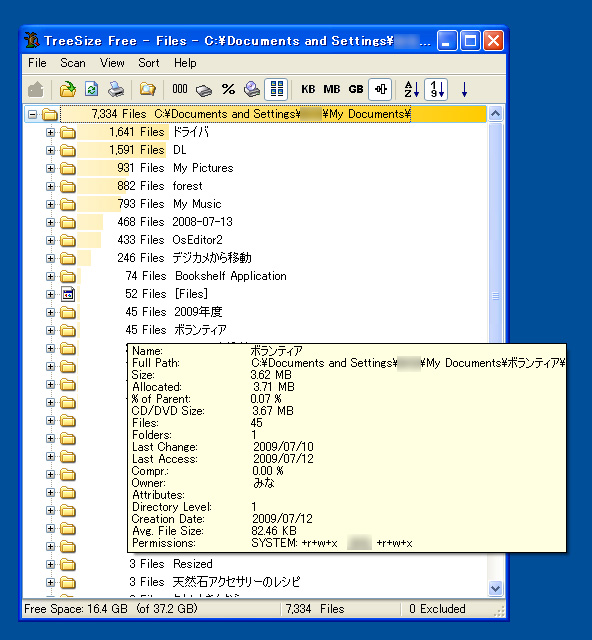The image size is (592, 640).
Task: Click the Select folder to scan icon
Action: pyautogui.click(x=68, y=89)
